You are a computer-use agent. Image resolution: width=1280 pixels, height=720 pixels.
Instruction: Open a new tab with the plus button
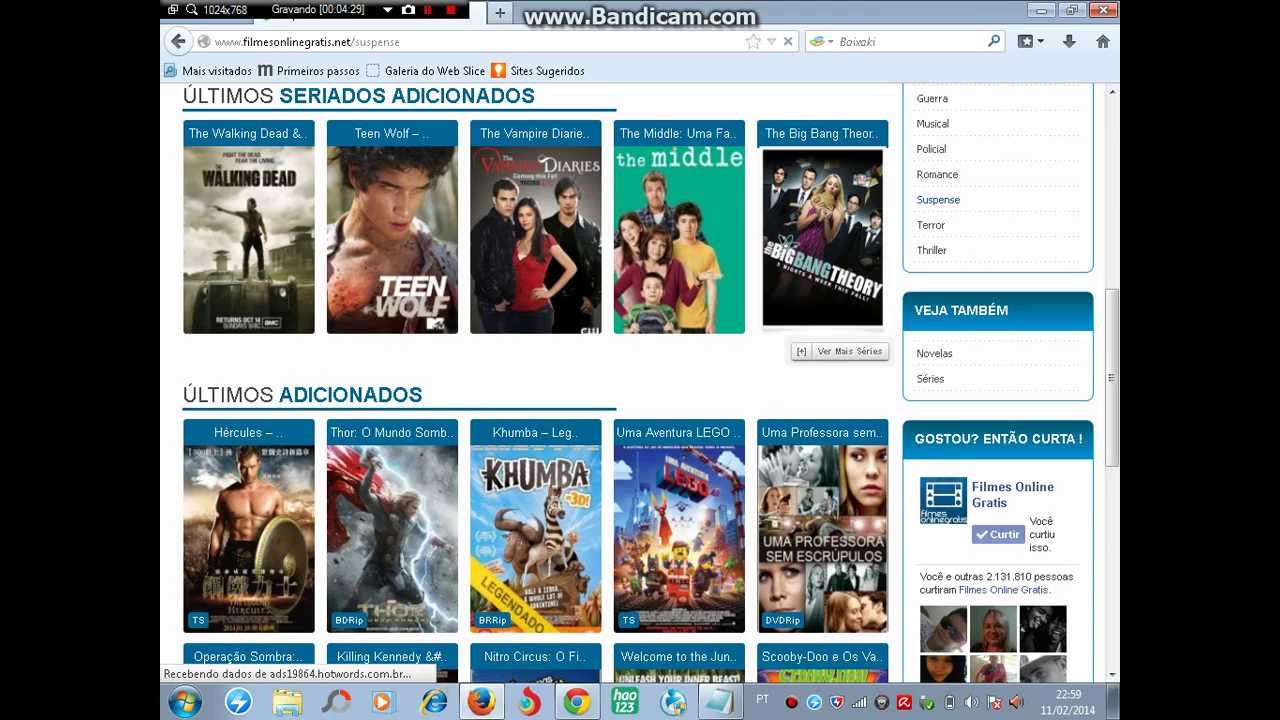coord(500,13)
